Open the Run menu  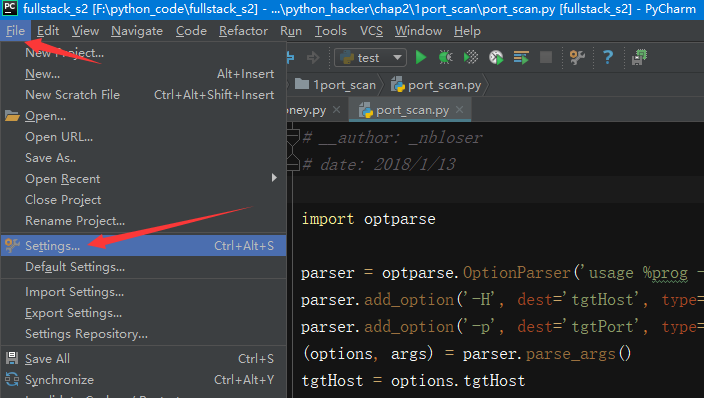click(291, 31)
